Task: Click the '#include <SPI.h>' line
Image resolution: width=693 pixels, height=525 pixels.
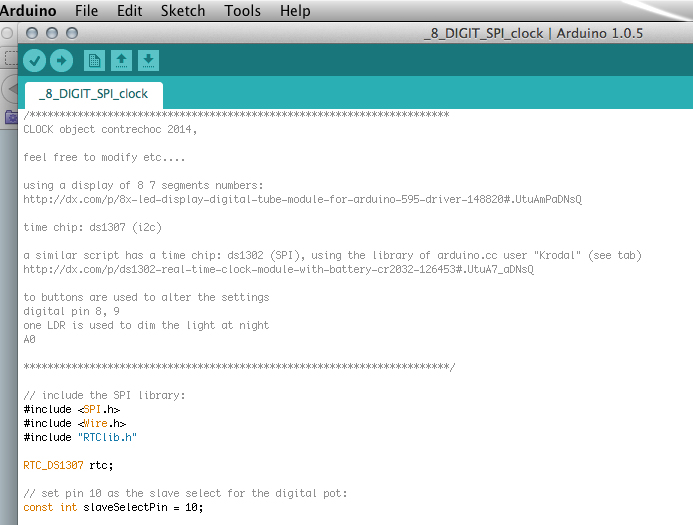Action: pyautogui.click(x=72, y=409)
